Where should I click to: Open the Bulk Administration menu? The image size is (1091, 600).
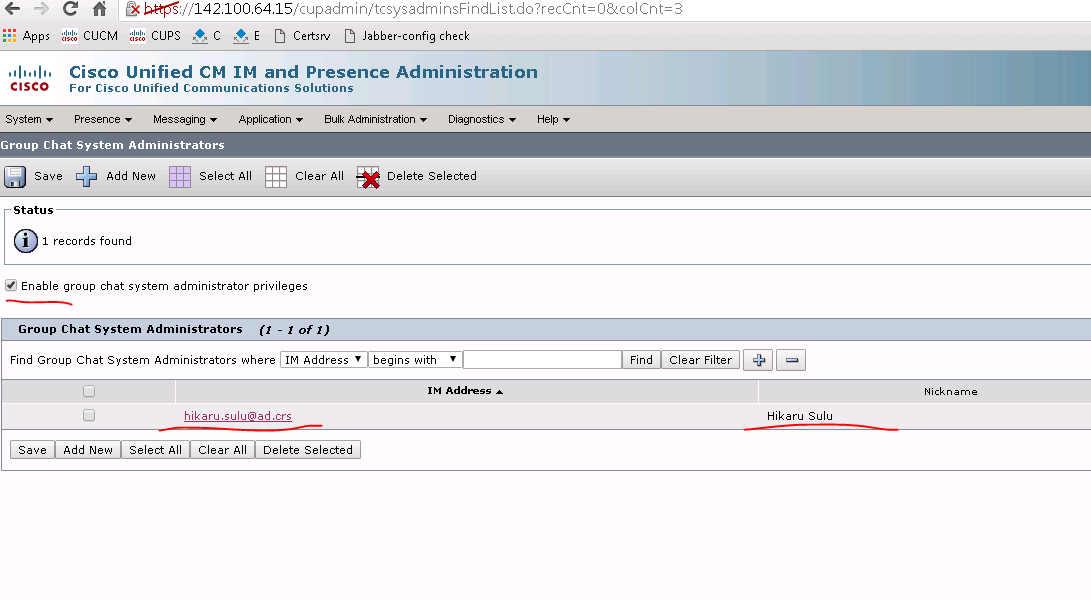376,119
